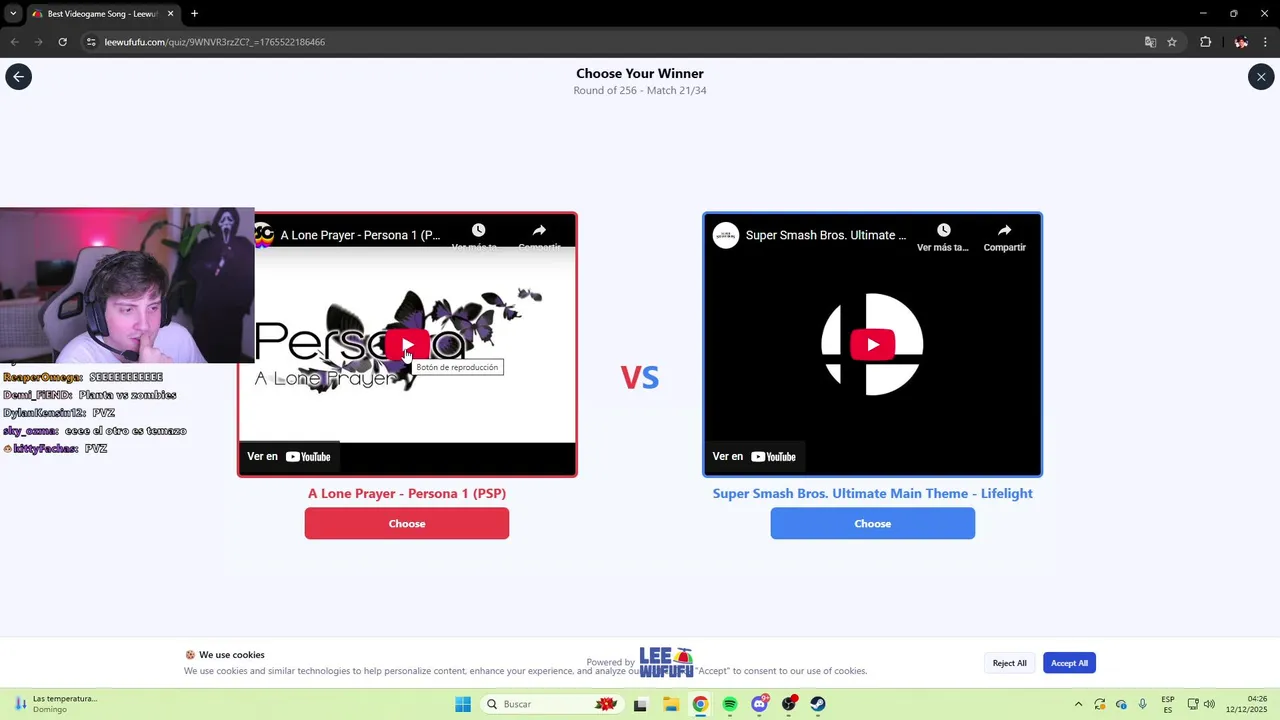Open Watch Later on Persona video
This screenshot has width=1280, height=720.
478,236
